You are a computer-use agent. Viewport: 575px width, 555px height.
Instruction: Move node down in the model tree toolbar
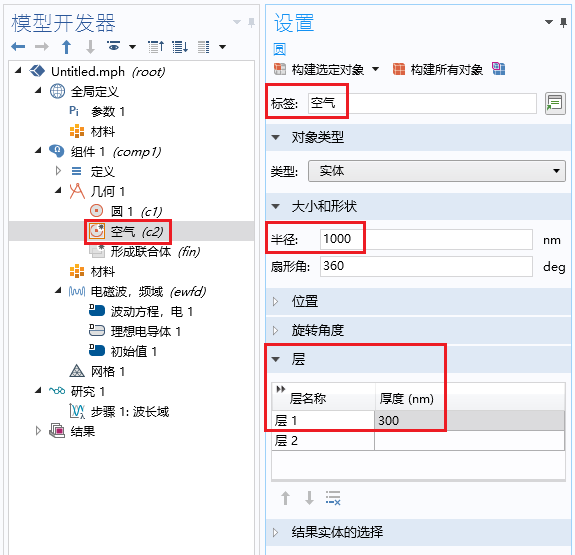coord(90,47)
